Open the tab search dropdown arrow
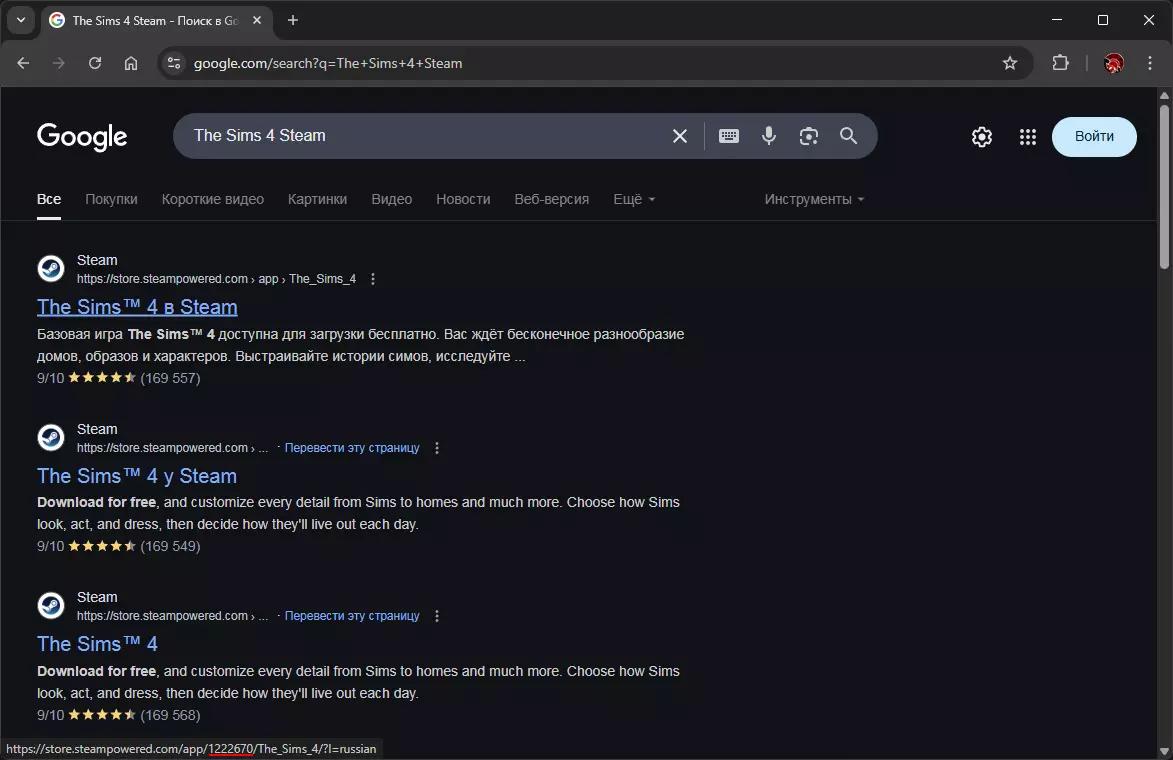Image resolution: width=1173 pixels, height=760 pixels. [21, 20]
